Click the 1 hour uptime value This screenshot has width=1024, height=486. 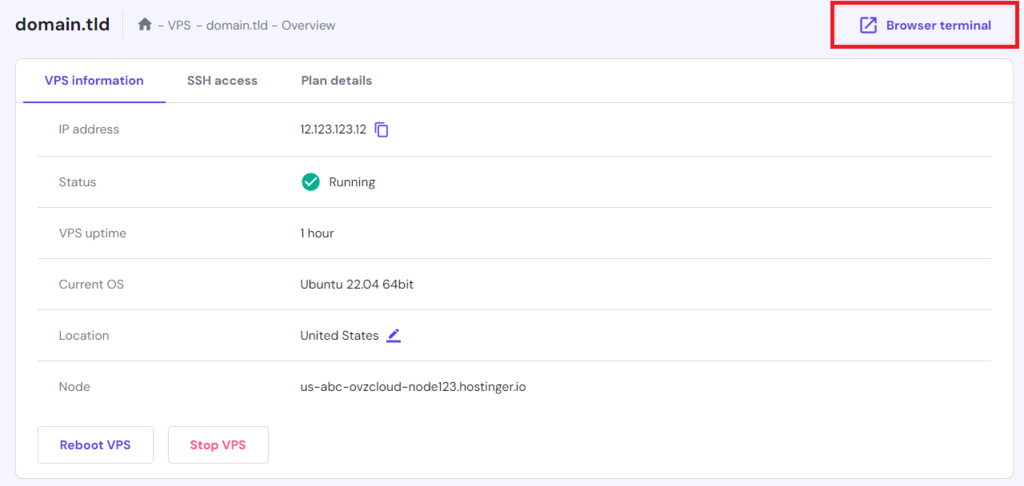pos(317,233)
